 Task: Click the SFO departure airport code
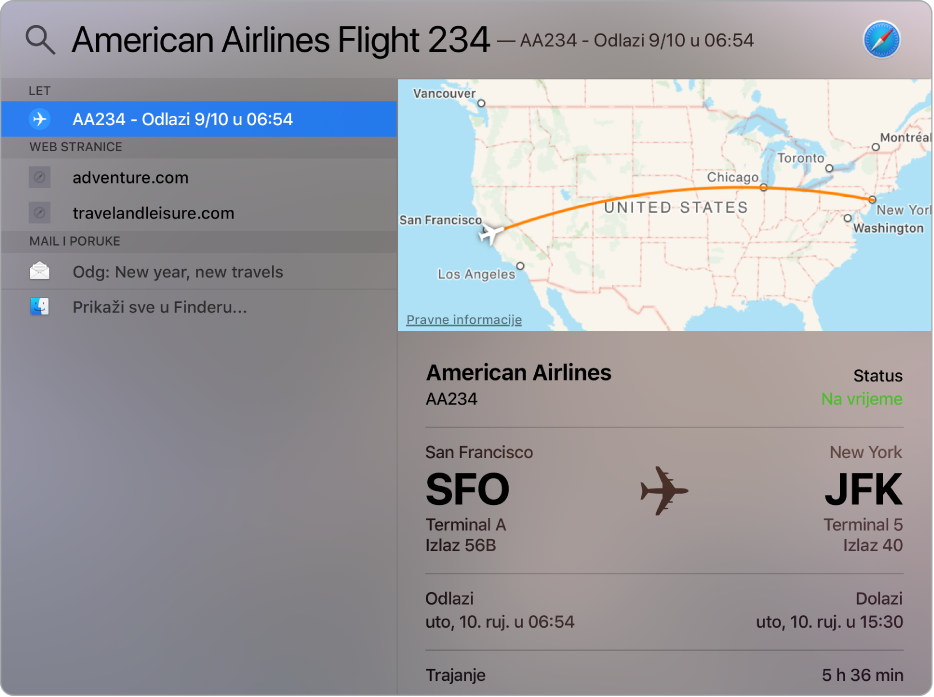(x=467, y=490)
